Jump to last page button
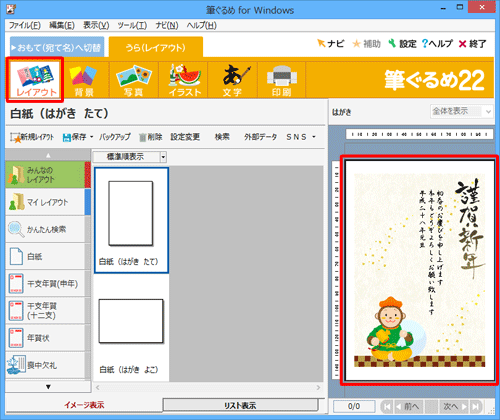 pos(476,406)
